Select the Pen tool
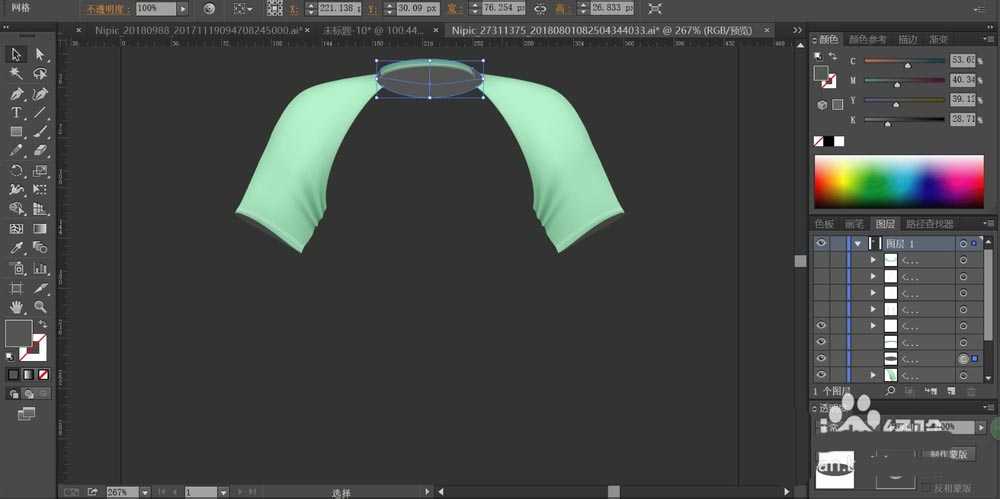Screen dimensions: 1000x499 click(x=17, y=93)
